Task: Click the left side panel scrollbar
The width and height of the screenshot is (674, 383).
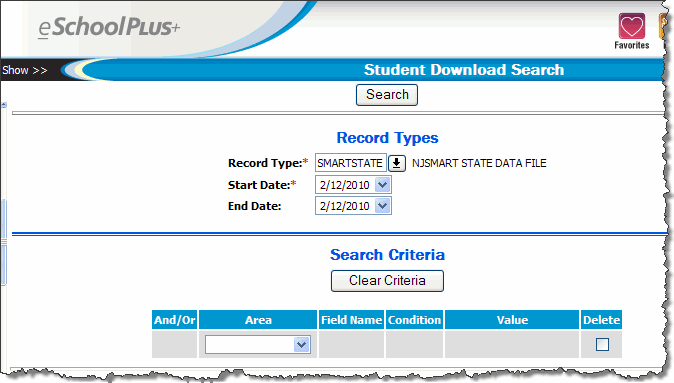Action: [4, 242]
